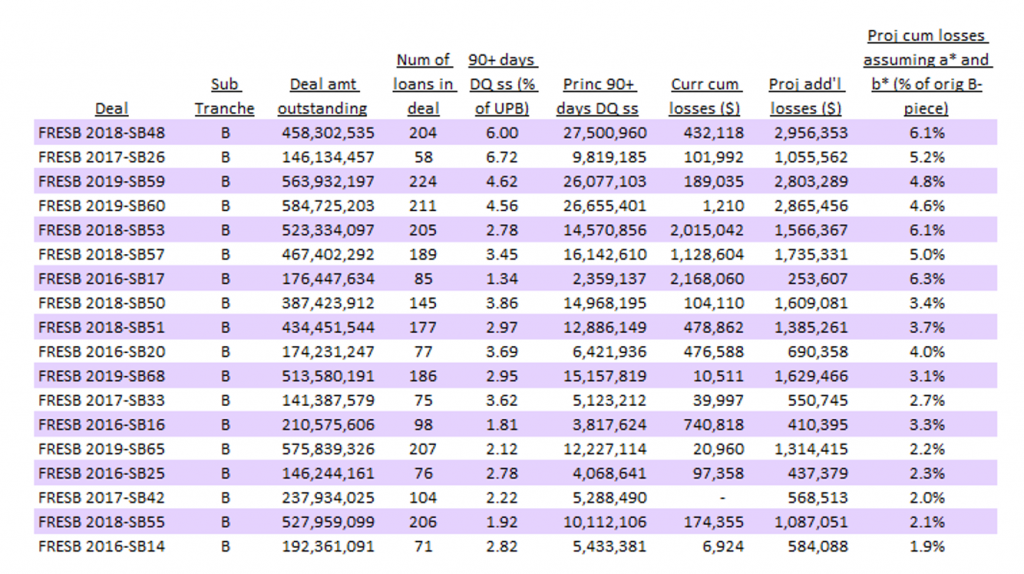Select the loan count cell showing 224
Screen dimensions: 1024x574
click(x=424, y=181)
